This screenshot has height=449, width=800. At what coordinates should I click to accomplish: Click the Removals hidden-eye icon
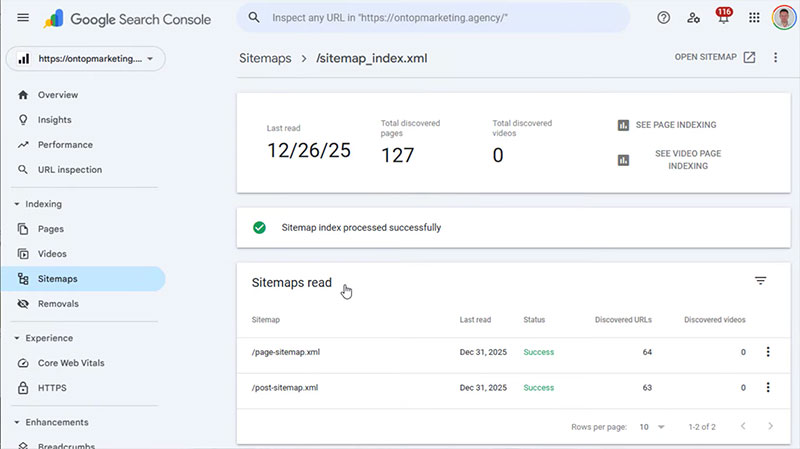[x=23, y=304]
